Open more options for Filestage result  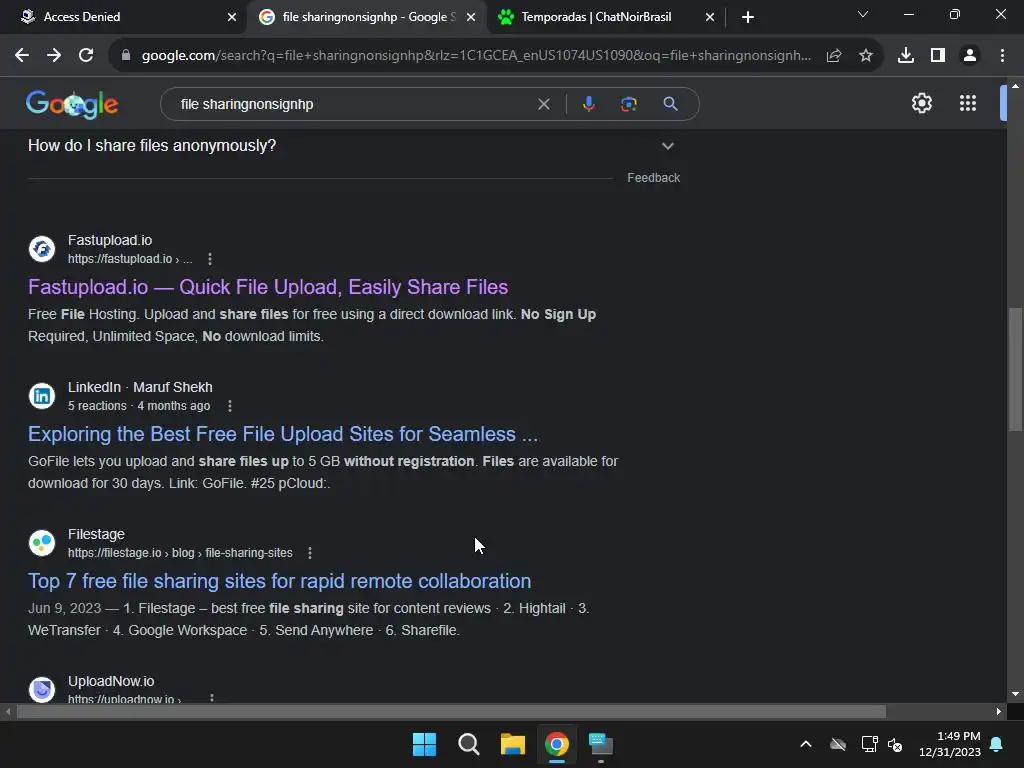pyautogui.click(x=310, y=553)
